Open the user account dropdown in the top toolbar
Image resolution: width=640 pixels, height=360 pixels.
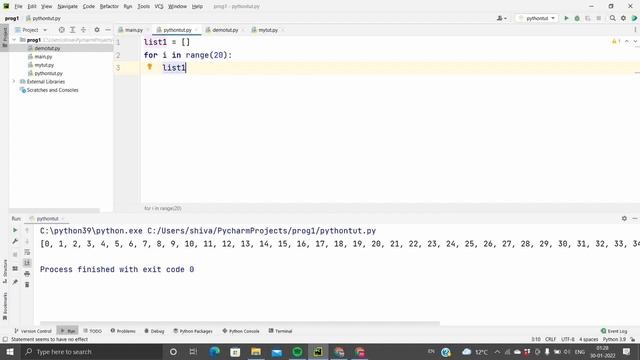[502, 18]
